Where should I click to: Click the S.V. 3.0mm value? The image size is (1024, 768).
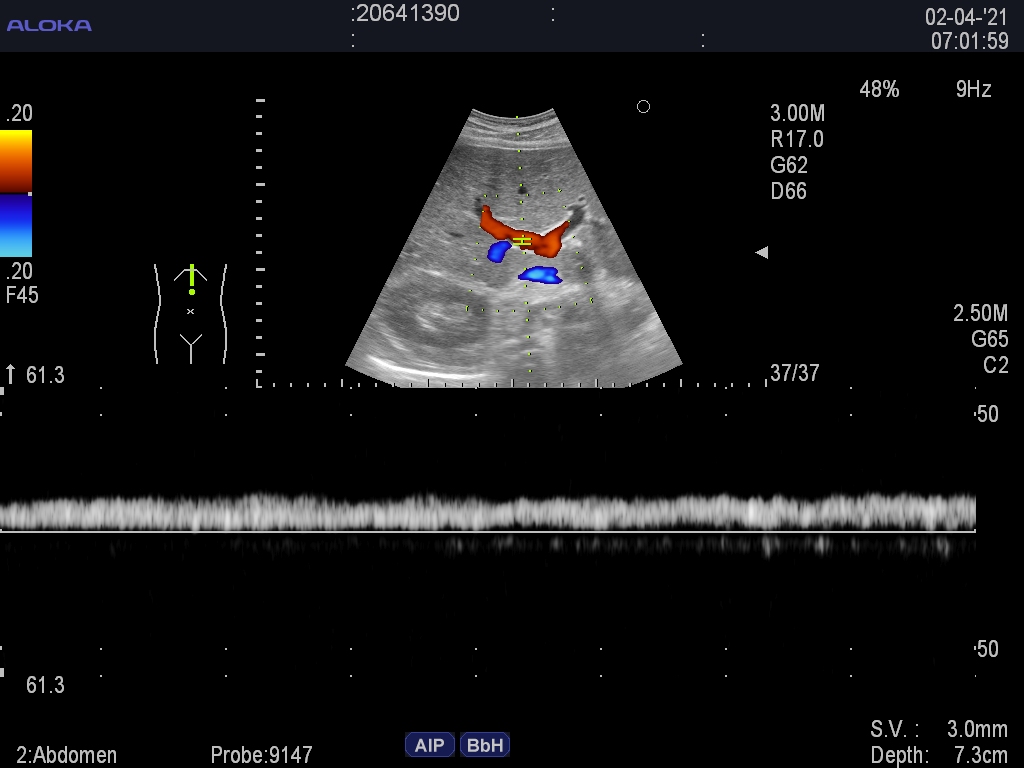(977, 729)
